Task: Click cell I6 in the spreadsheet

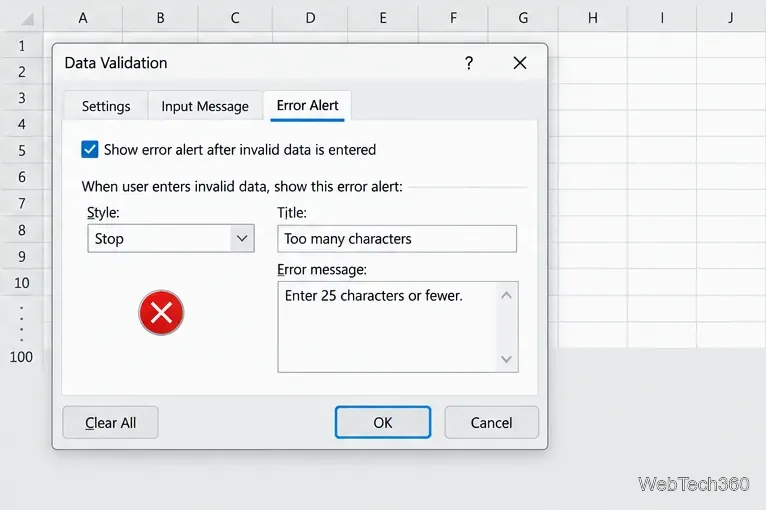Action: point(662,177)
